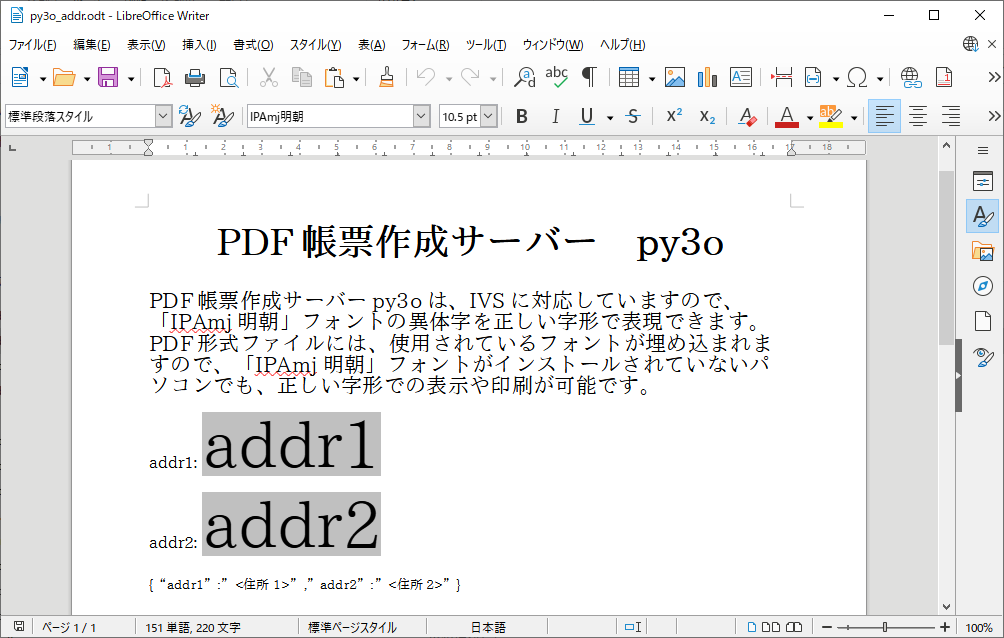This screenshot has height=638, width=1004.
Task: Copy the selection
Action: tap(302, 78)
